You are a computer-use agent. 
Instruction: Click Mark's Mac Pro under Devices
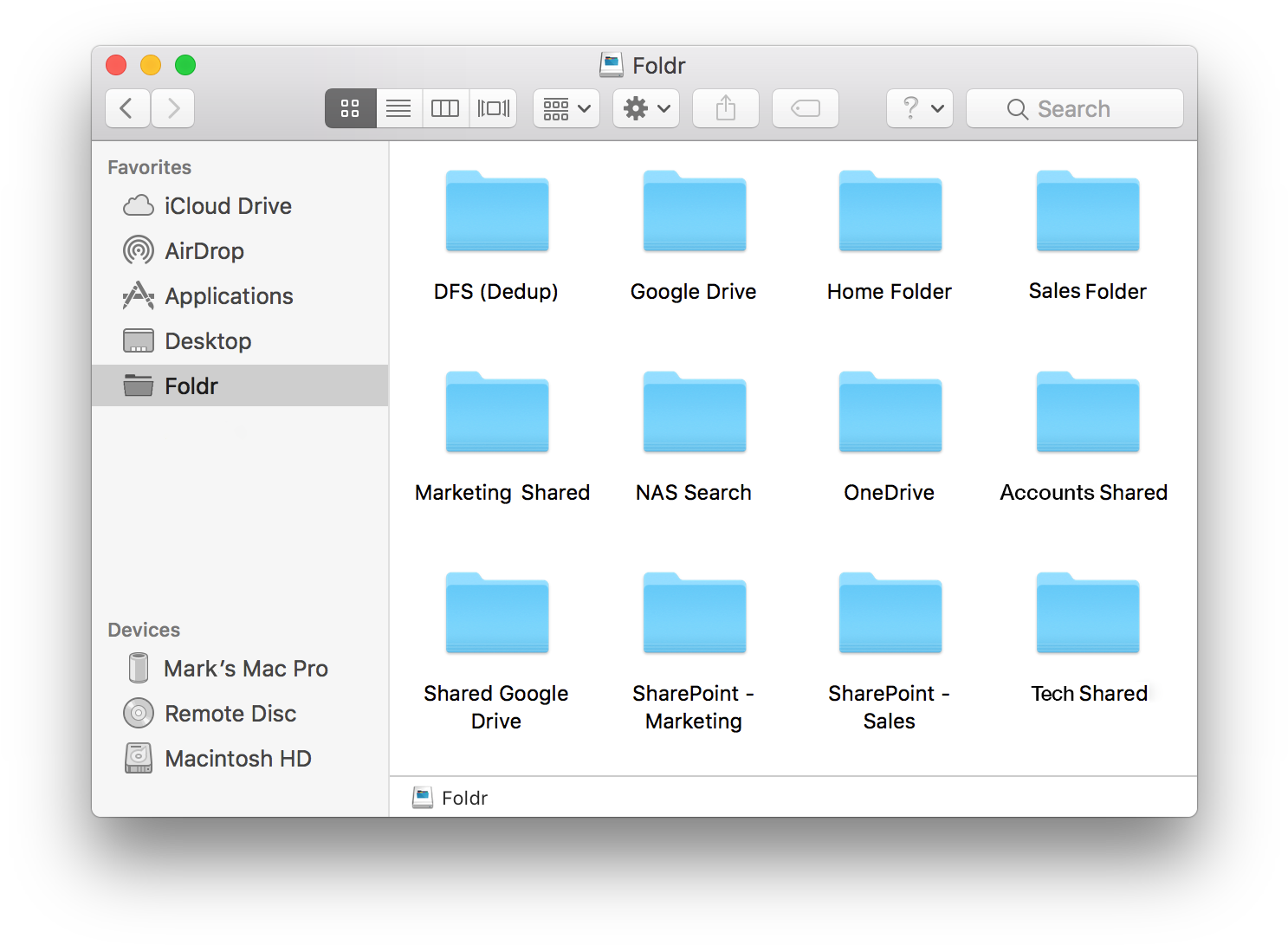(246, 668)
